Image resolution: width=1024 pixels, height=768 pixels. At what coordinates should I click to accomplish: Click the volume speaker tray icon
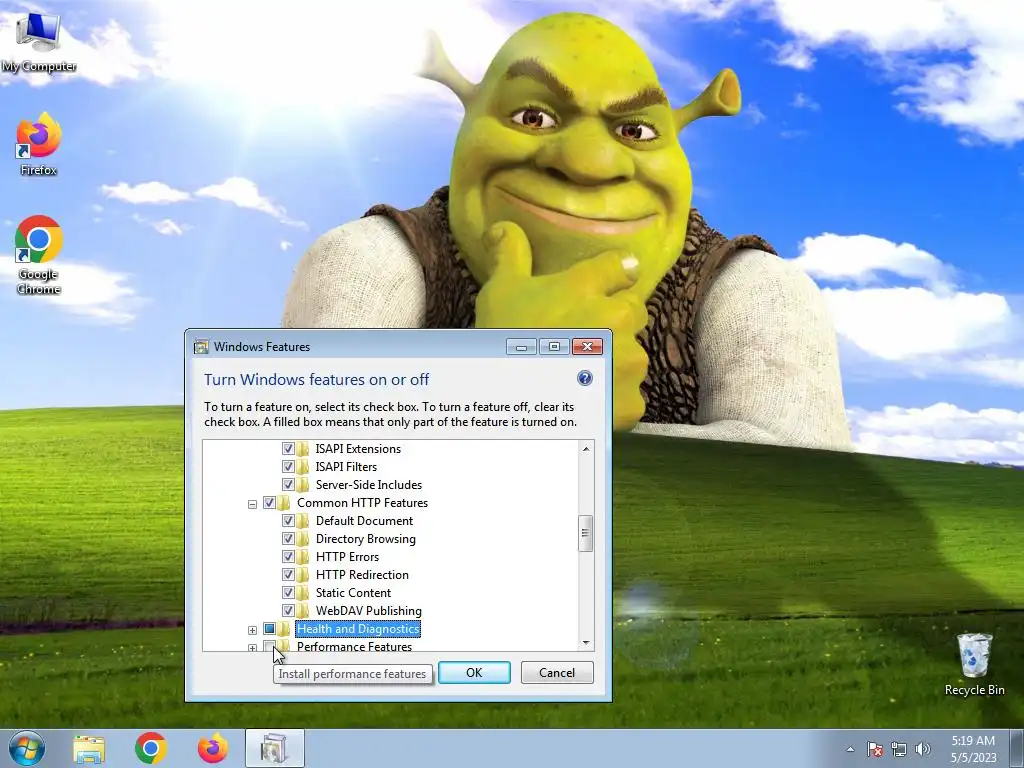(x=923, y=749)
